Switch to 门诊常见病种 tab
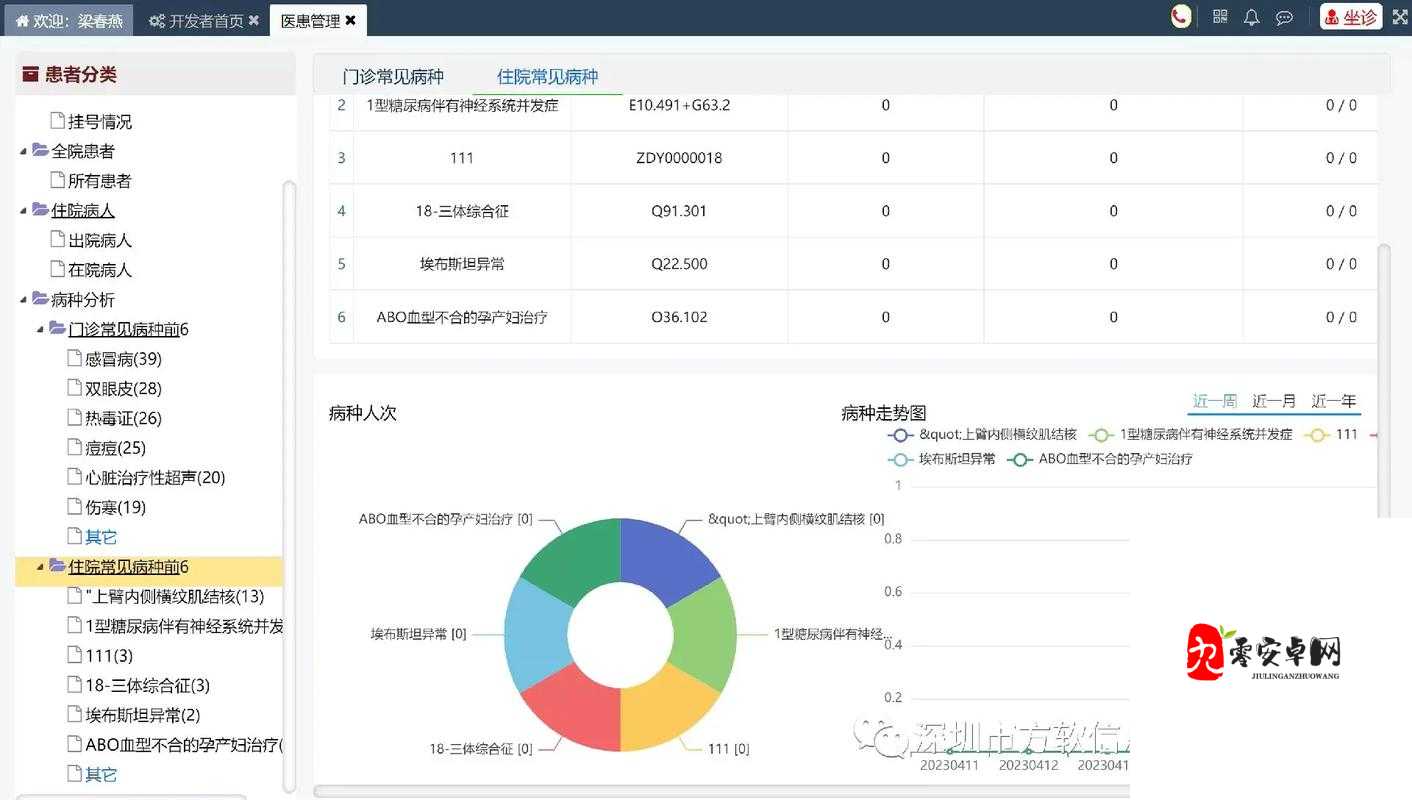This screenshot has height=800, width=1412. pyautogui.click(x=393, y=77)
